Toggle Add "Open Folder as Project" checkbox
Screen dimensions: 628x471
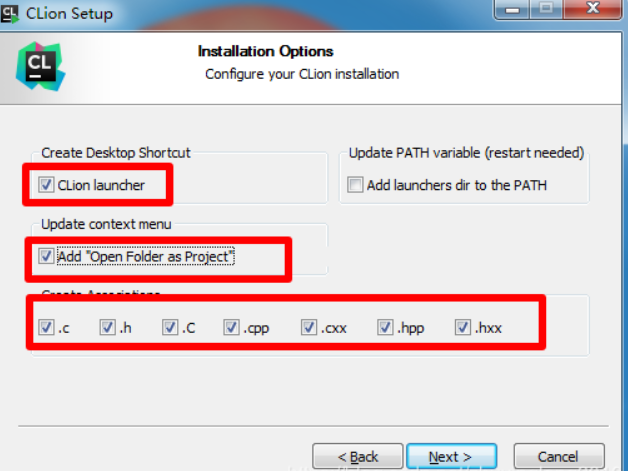point(46,256)
